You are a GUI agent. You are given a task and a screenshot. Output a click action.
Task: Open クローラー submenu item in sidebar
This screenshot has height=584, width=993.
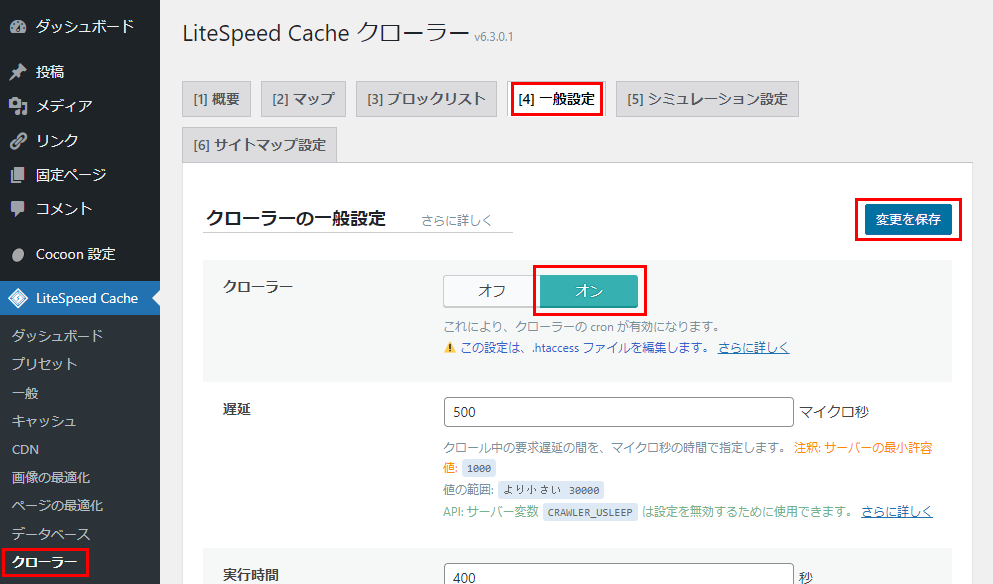[44, 563]
